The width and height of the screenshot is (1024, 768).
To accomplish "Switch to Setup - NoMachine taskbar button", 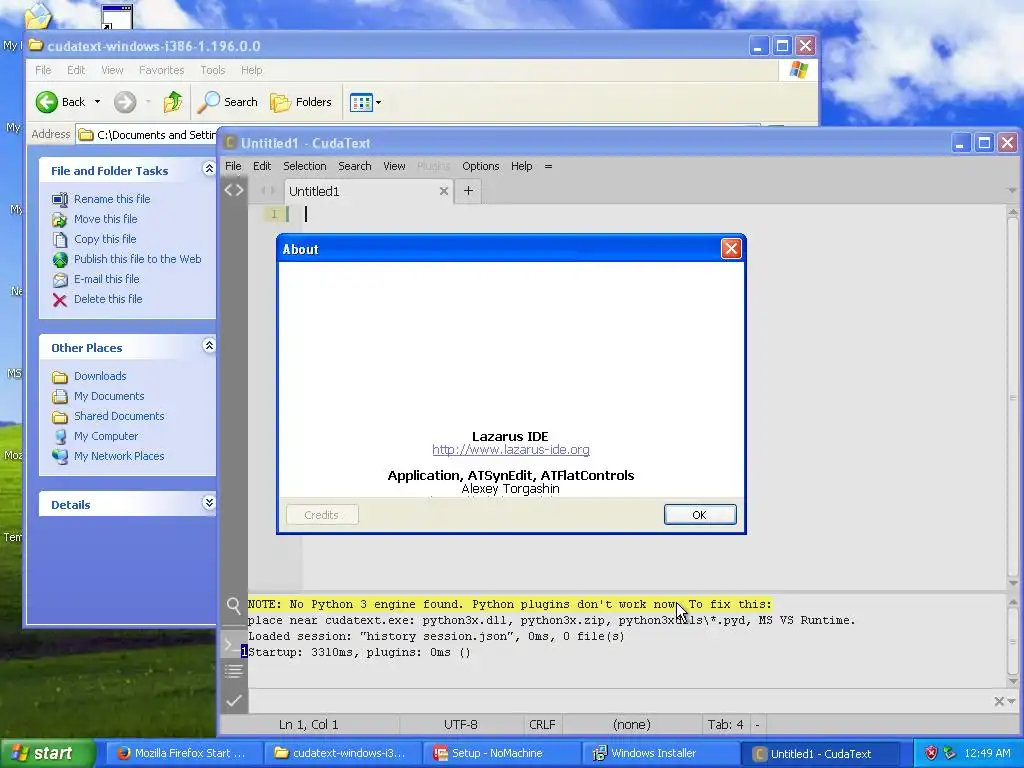I will point(502,754).
